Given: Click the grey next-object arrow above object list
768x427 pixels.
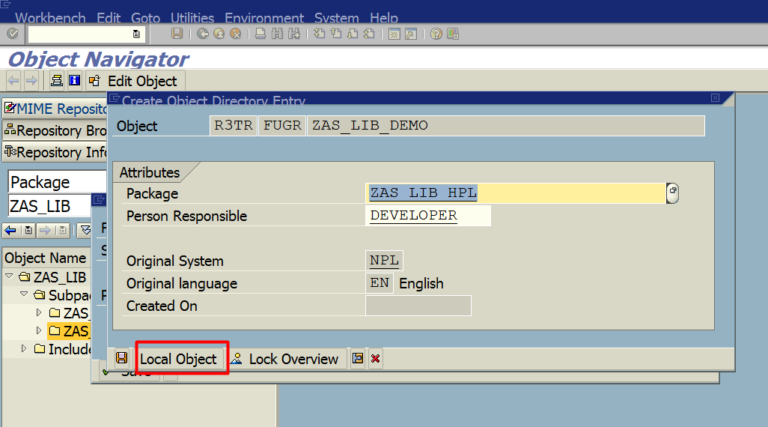Looking at the screenshot, I should coord(45,230).
